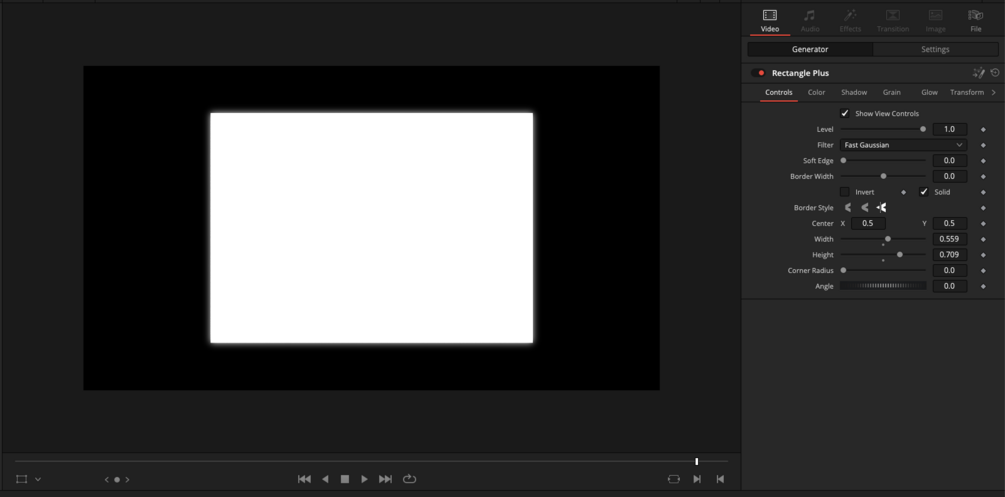Open the viewer overlay mode dropdown arrow
This screenshot has width=1005, height=497.
[x=38, y=479]
